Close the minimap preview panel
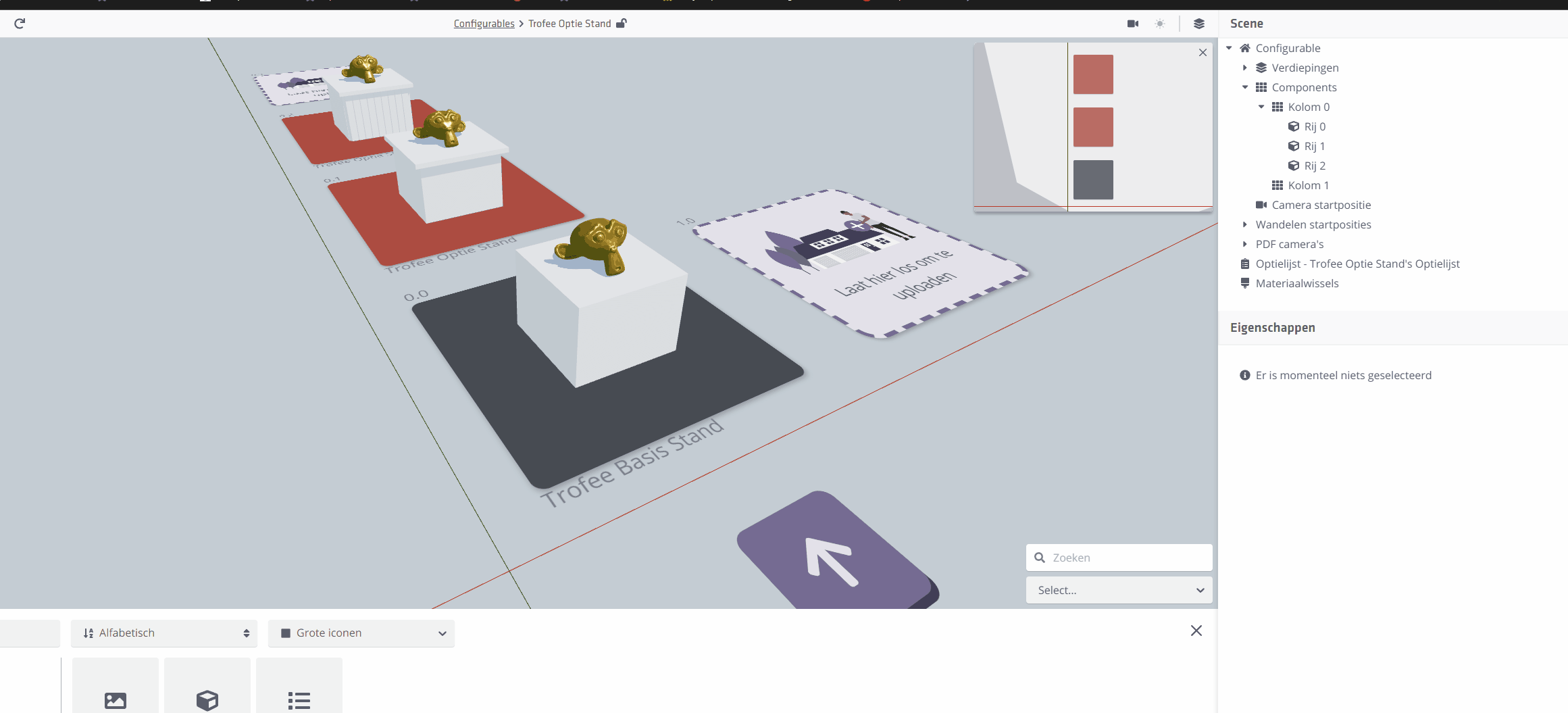Screen dimensions: 1568x713 (1203, 53)
